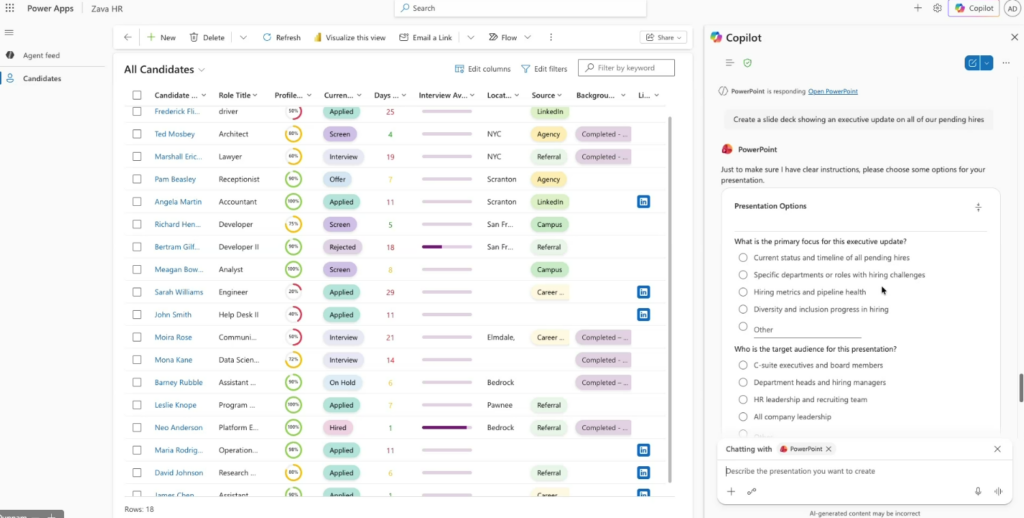
Task: Click the Open PowerPoint link
Action: pyautogui.click(x=832, y=91)
